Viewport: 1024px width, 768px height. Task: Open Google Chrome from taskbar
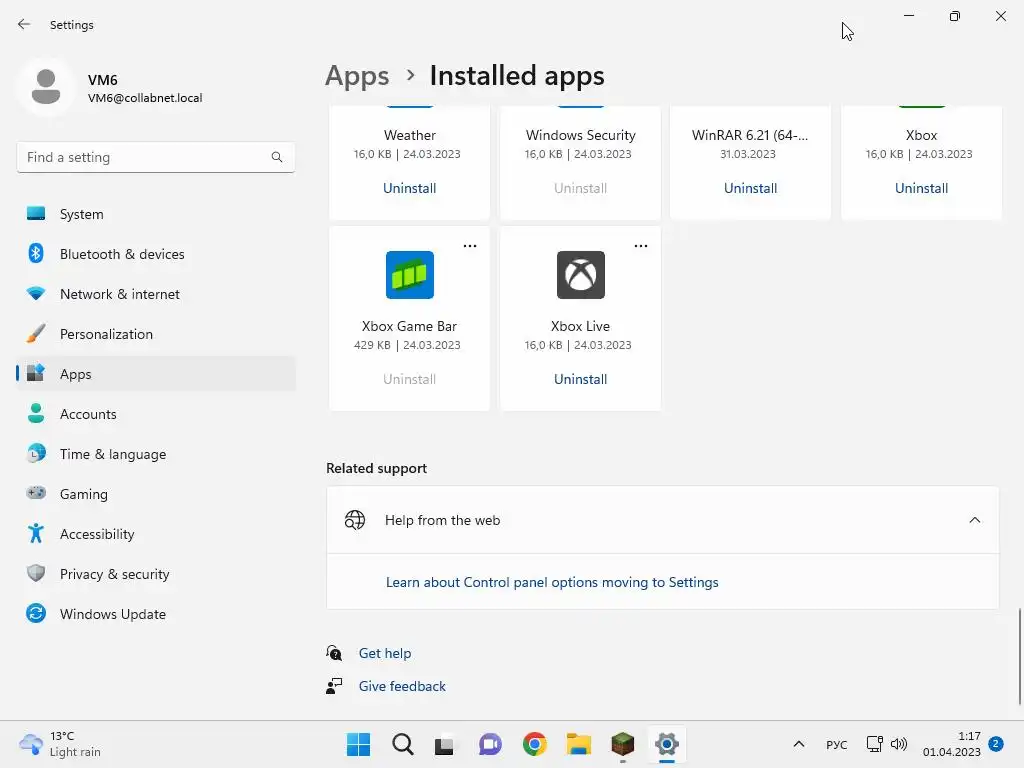(534, 744)
